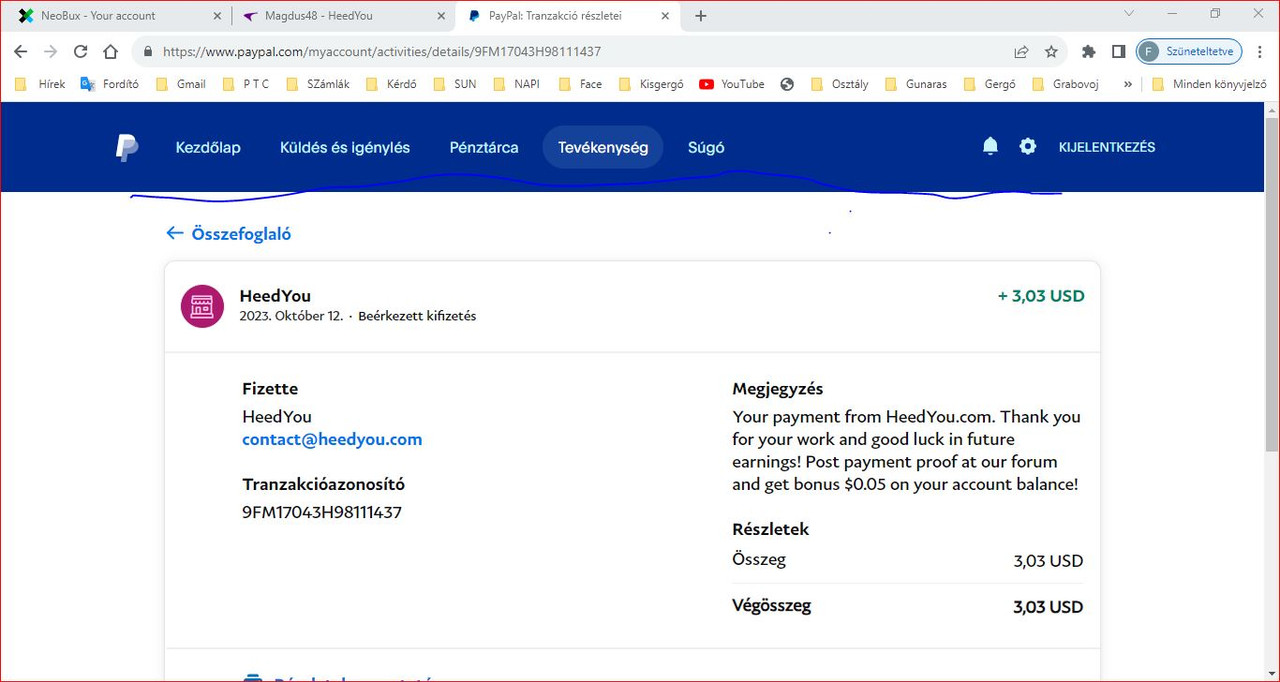The width and height of the screenshot is (1280, 682).
Task: Open the YouTube bookmark
Action: pyautogui.click(x=732, y=84)
